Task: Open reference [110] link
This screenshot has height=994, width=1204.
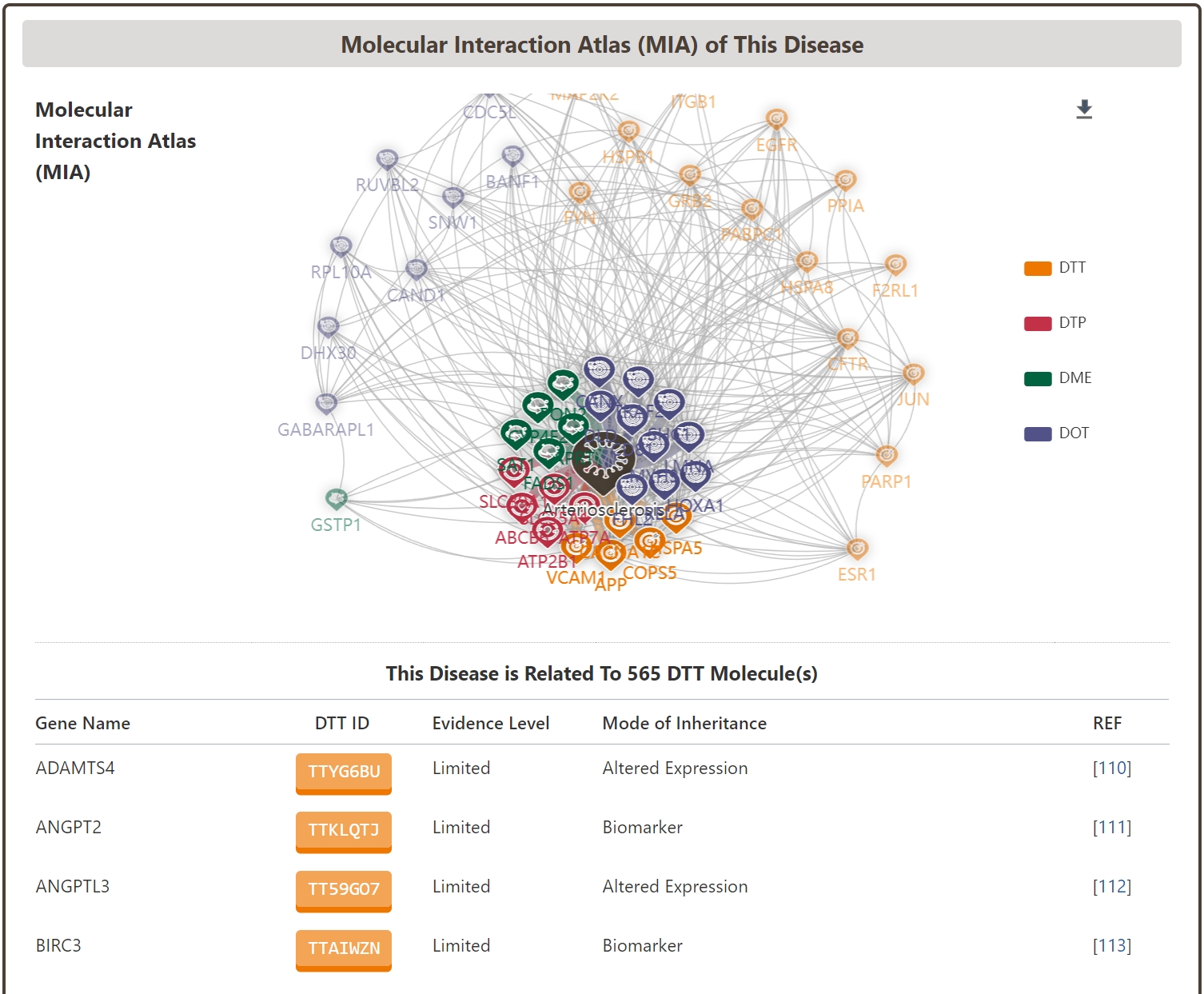Action: 1111,768
